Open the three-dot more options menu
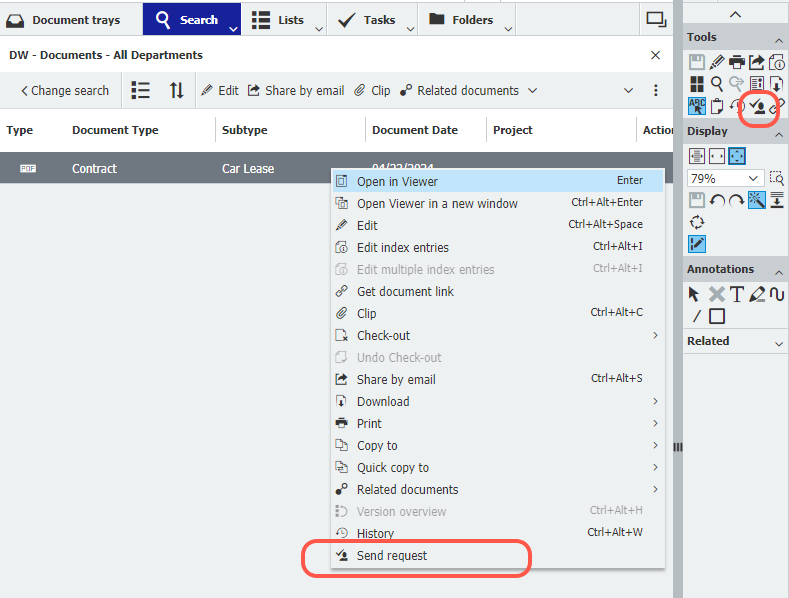Screen dimensions: 789x598 (x=655, y=91)
